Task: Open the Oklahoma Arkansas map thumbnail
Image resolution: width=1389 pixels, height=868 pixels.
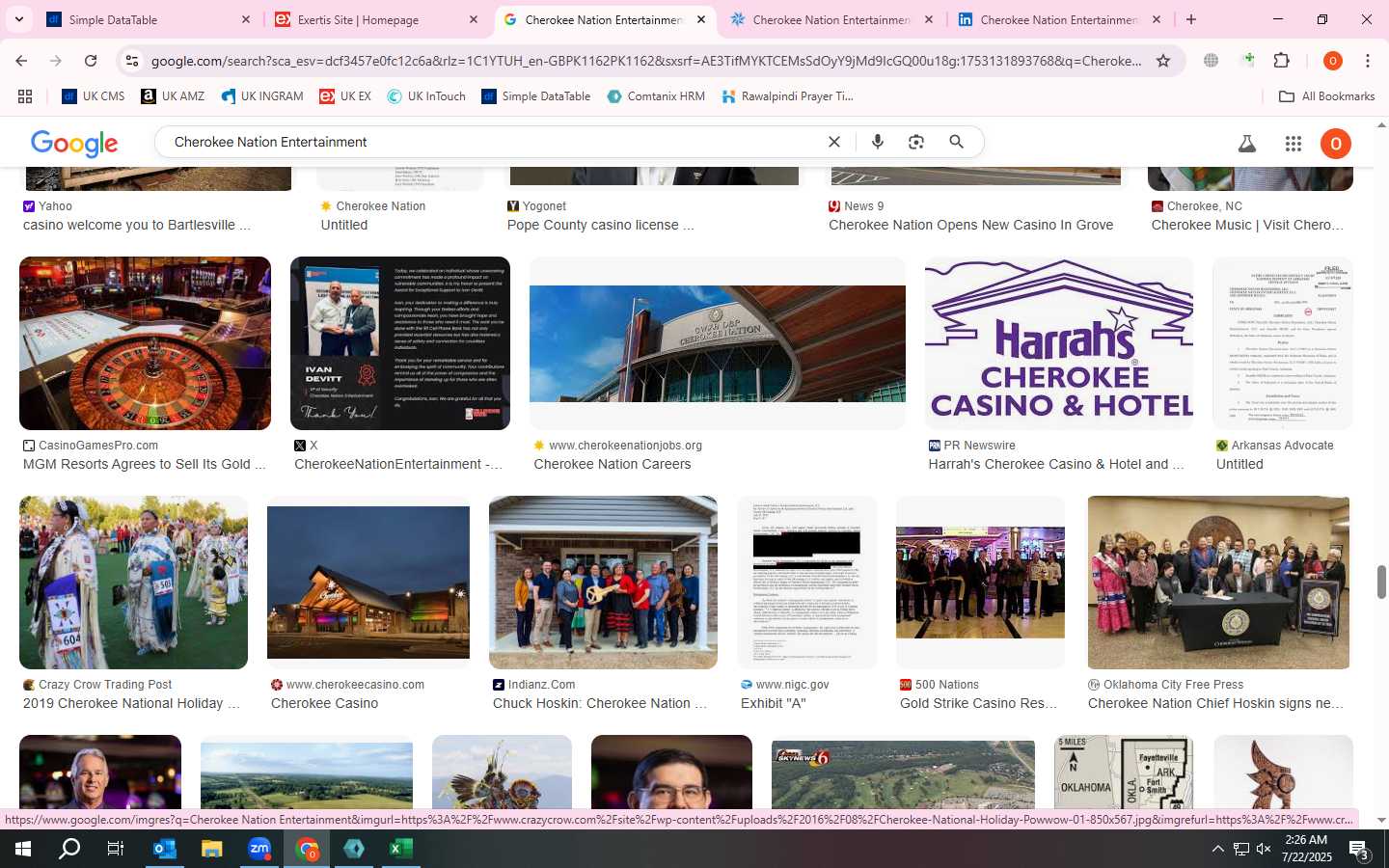Action: (1124, 772)
